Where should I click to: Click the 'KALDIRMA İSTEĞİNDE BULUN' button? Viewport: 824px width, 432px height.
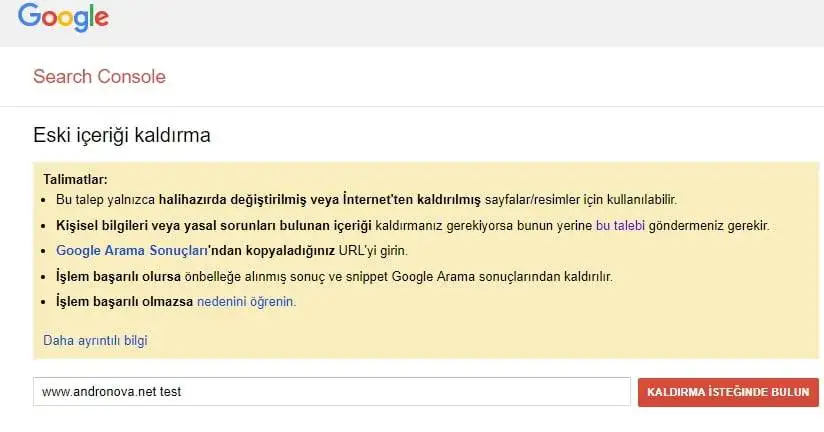point(728,392)
